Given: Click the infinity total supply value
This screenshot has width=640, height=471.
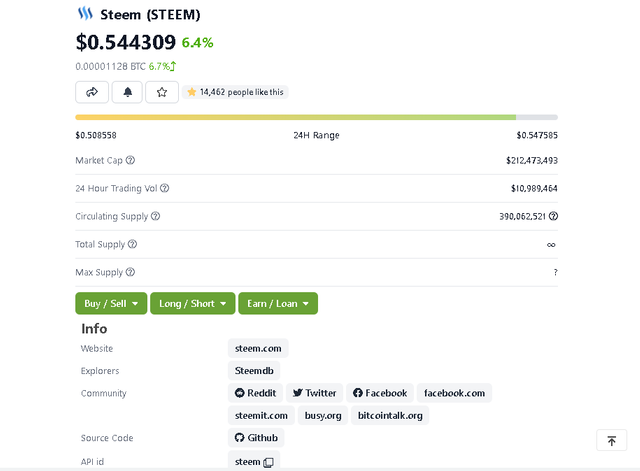Looking at the screenshot, I should [x=551, y=245].
